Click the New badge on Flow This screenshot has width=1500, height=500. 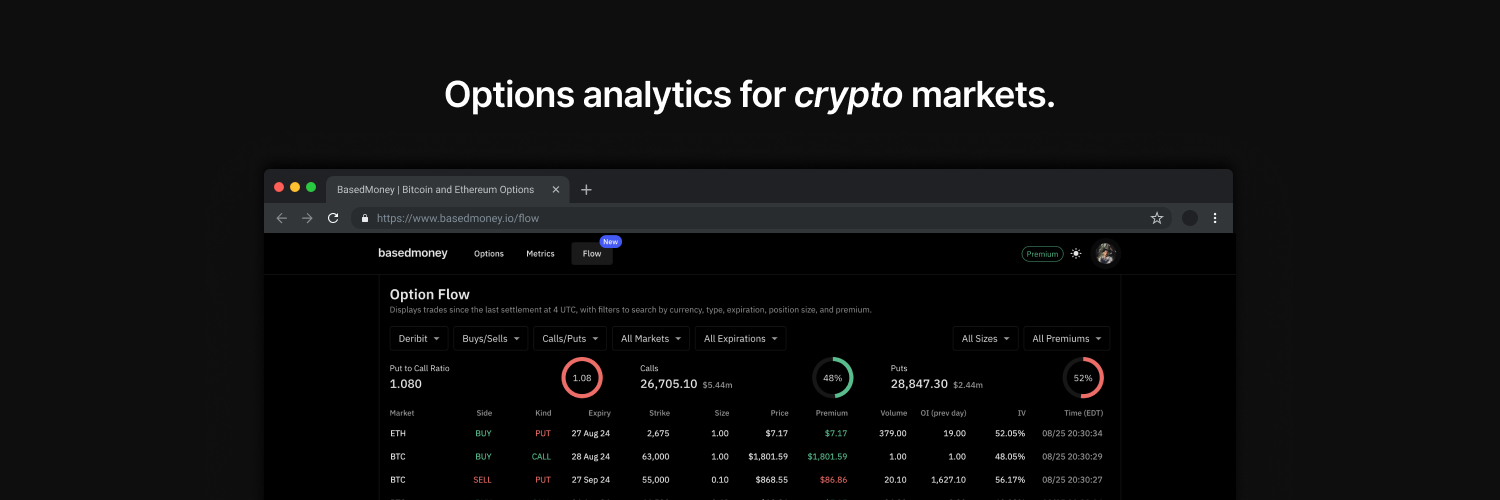610,241
